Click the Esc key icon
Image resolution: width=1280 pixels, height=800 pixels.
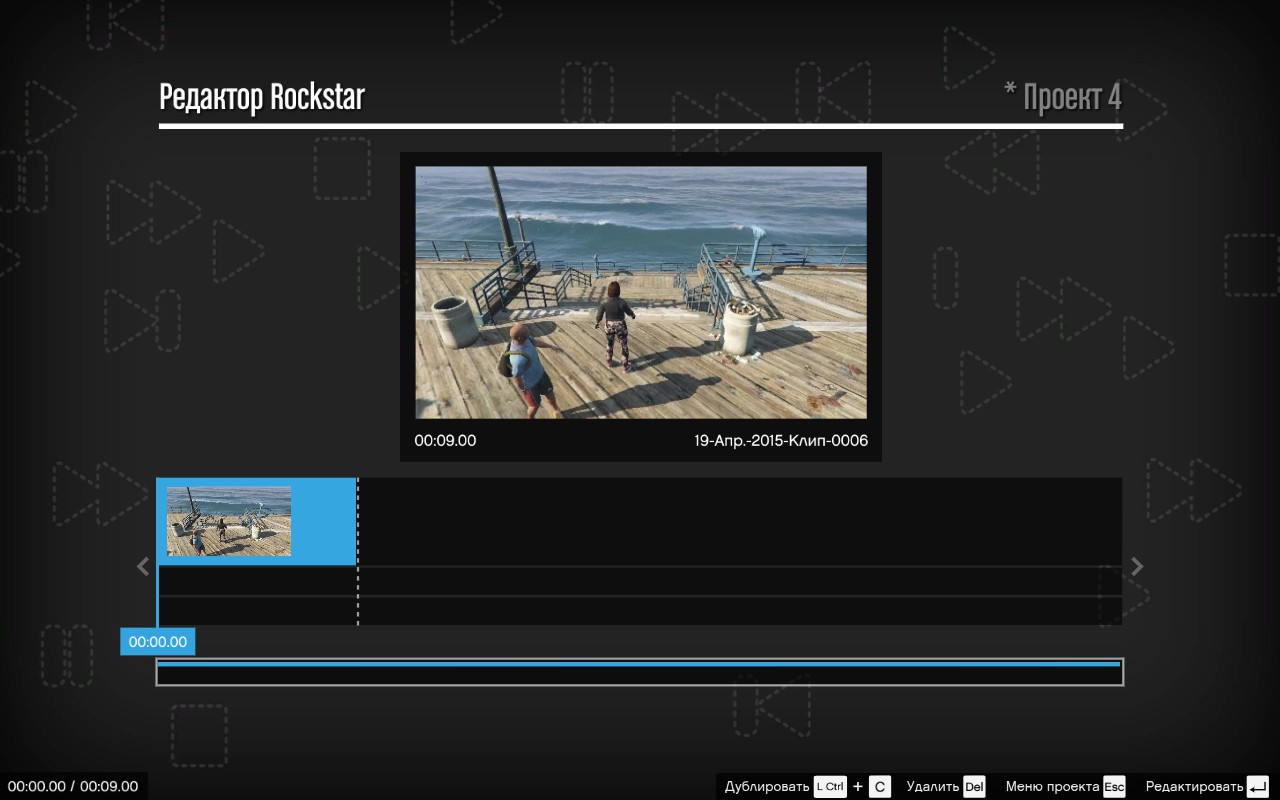pyautogui.click(x=1114, y=787)
